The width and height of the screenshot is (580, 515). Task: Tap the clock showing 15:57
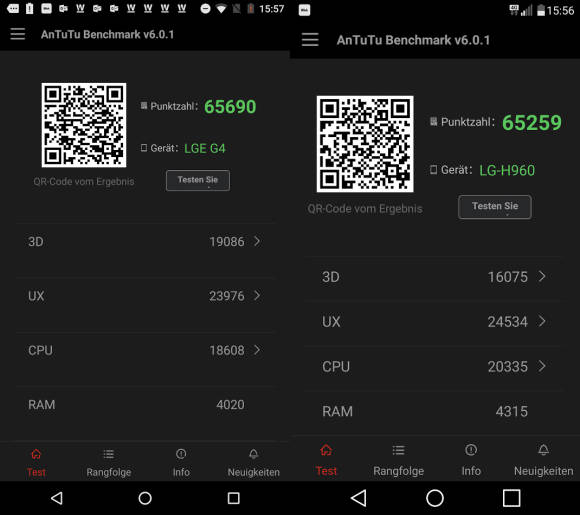272,9
